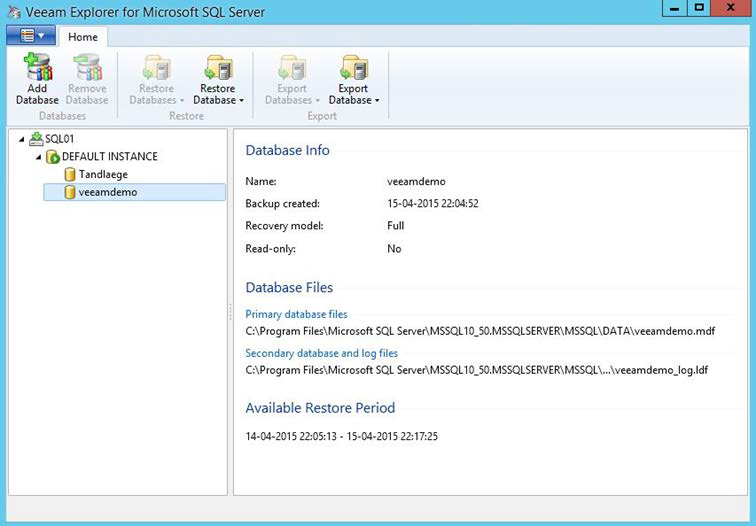The height and width of the screenshot is (526, 756).
Task: Open the Export Database dropdown arrow
Action: tap(377, 101)
